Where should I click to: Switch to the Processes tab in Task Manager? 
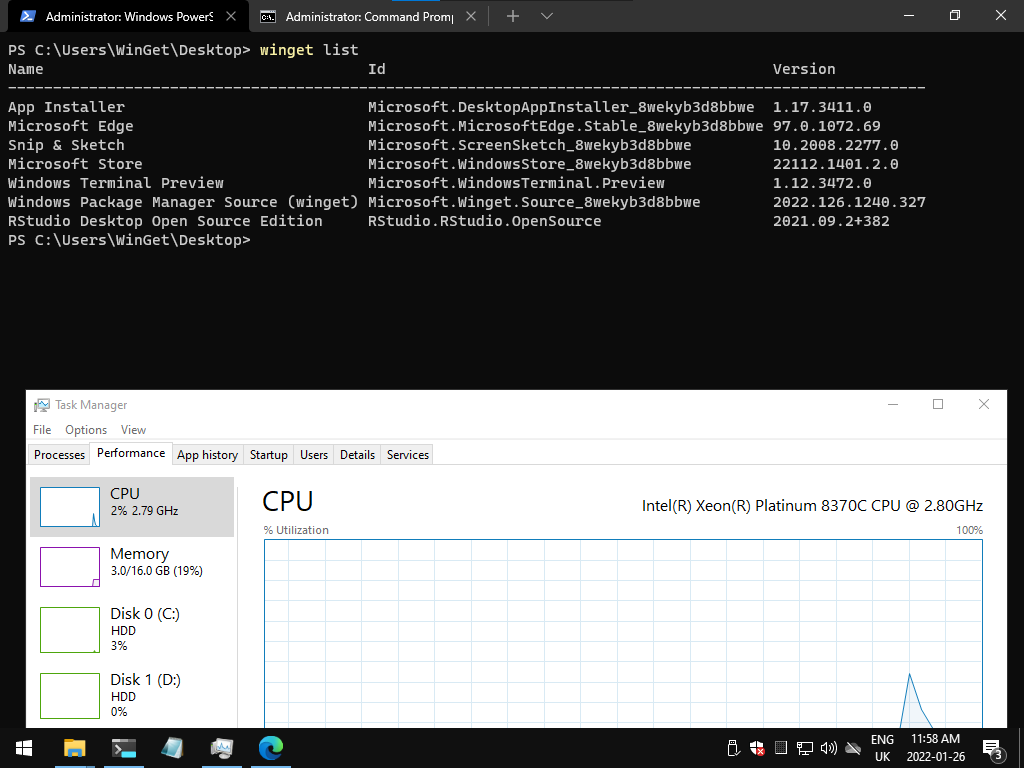(58, 454)
